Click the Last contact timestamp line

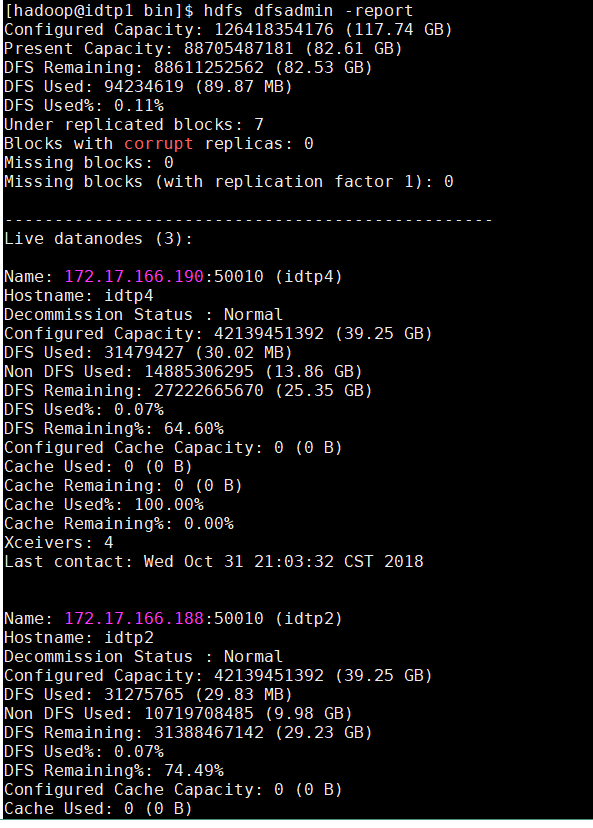tap(214, 561)
